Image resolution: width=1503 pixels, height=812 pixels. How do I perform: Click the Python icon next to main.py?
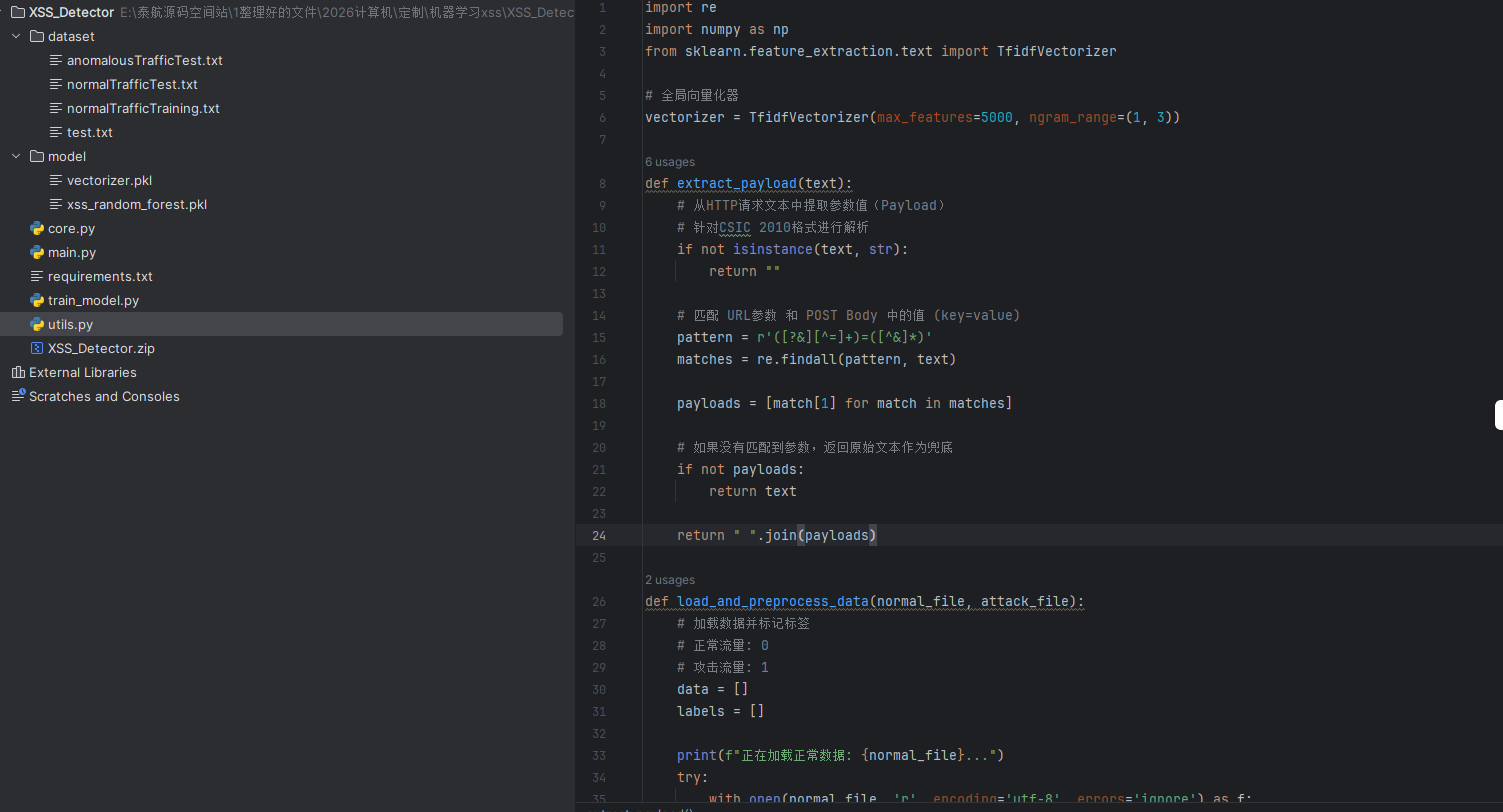click(x=37, y=252)
